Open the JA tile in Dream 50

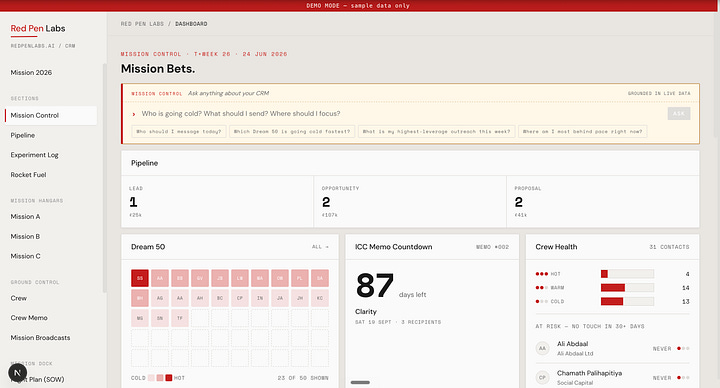pos(280,298)
